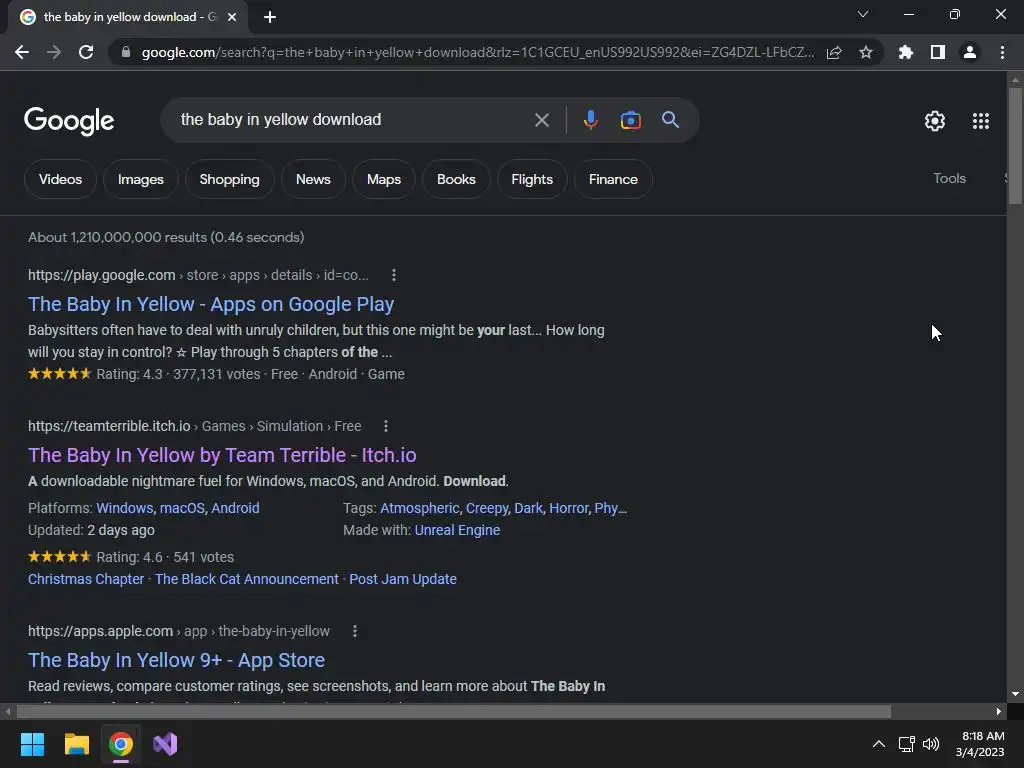Share this page icon in address bar
Viewport: 1024px width, 768px height.
point(834,52)
